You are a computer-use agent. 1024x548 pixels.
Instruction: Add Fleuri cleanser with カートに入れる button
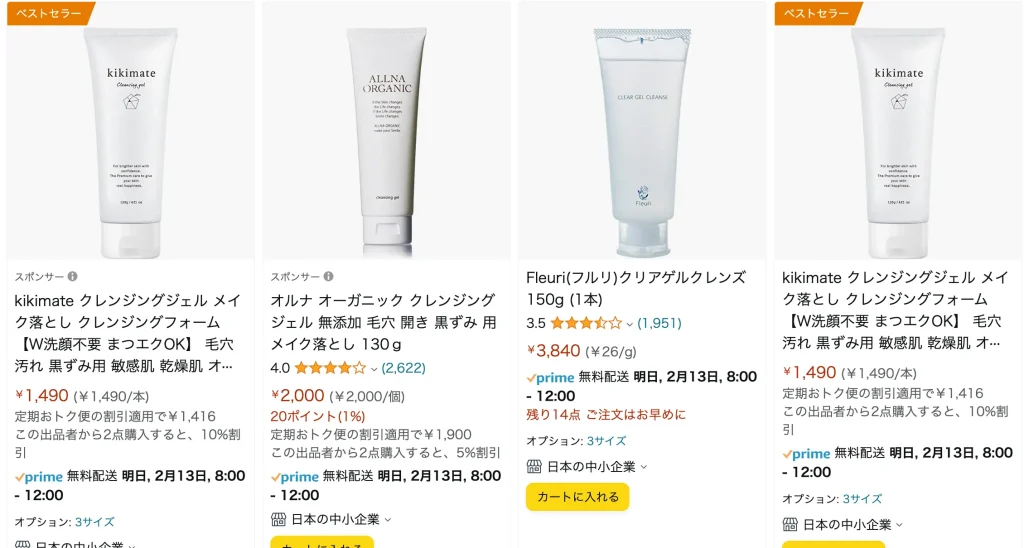point(577,496)
